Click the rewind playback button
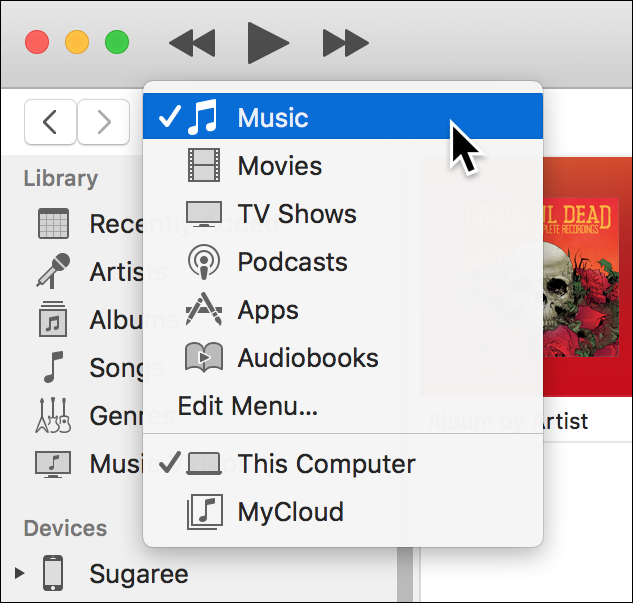633x603 pixels. 192,43
